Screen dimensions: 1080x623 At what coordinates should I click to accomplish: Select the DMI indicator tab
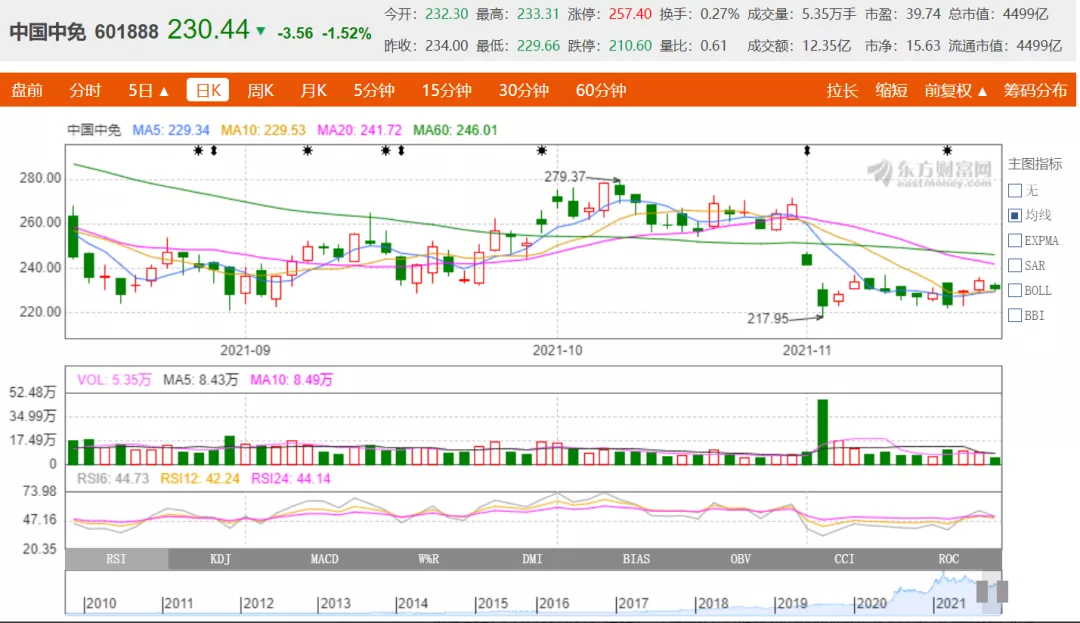click(532, 559)
